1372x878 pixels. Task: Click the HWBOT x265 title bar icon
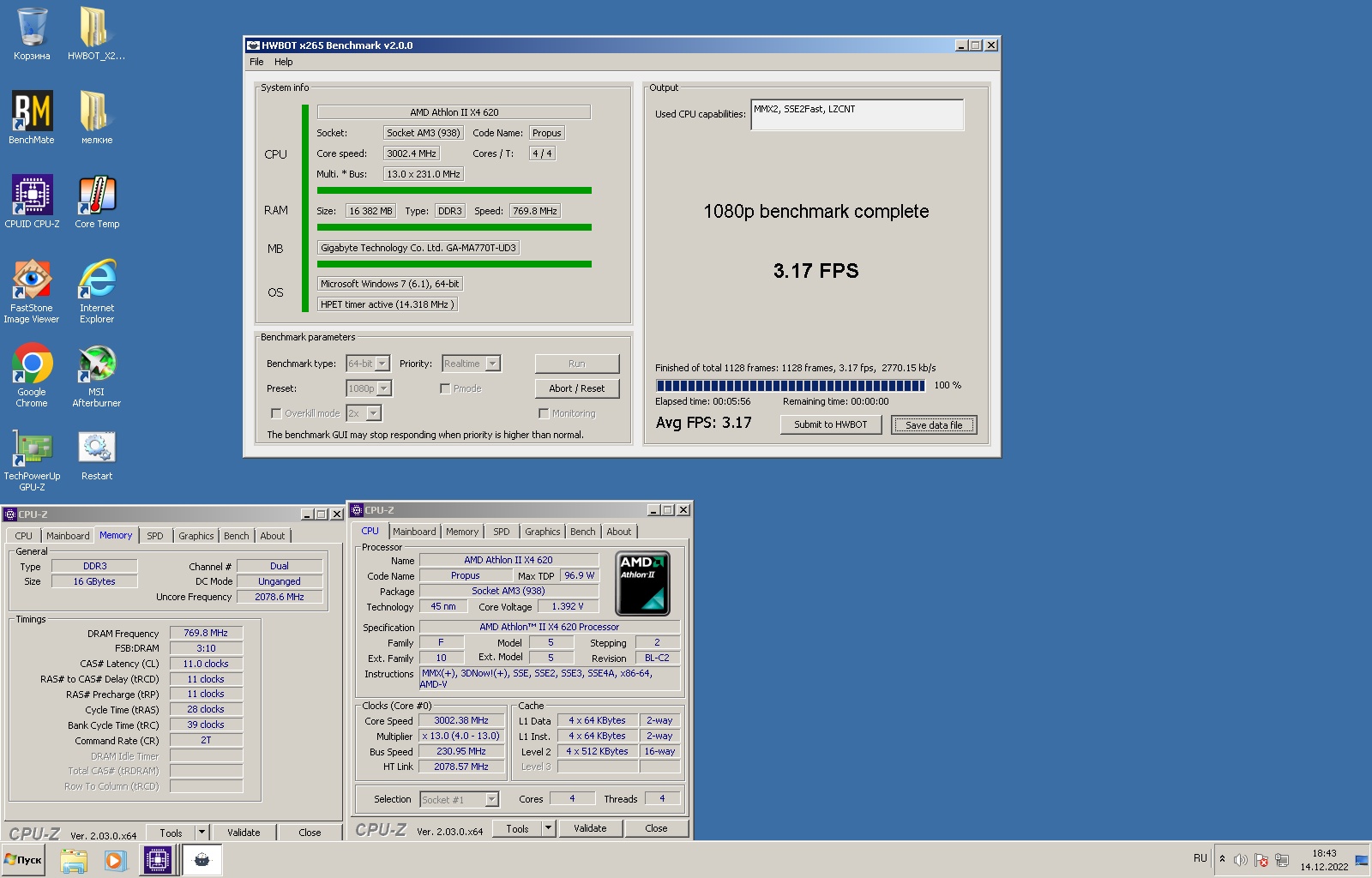click(x=253, y=45)
